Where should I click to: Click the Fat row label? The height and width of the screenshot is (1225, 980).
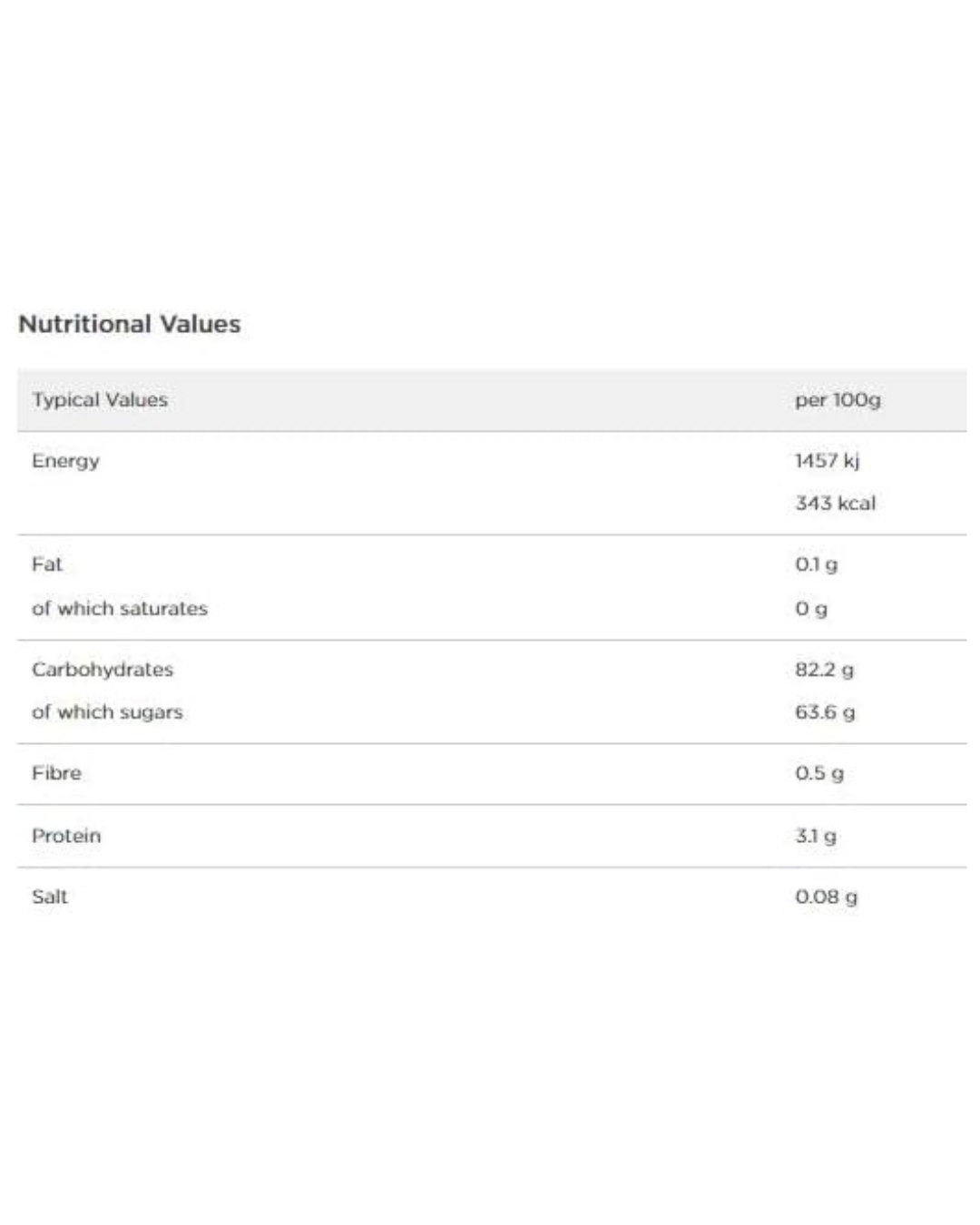point(47,564)
